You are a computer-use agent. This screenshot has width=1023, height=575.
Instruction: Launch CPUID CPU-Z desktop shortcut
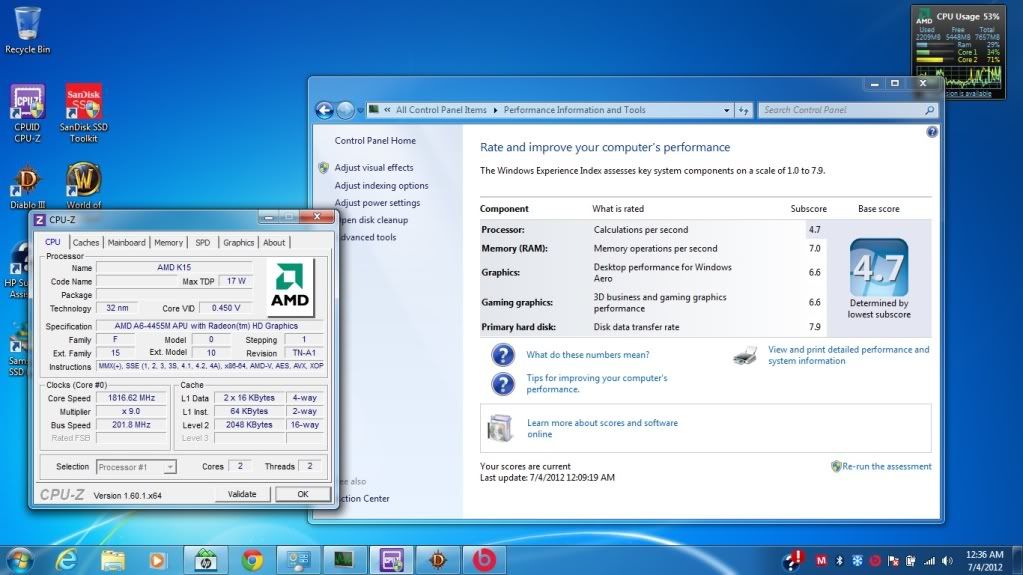coord(27,113)
